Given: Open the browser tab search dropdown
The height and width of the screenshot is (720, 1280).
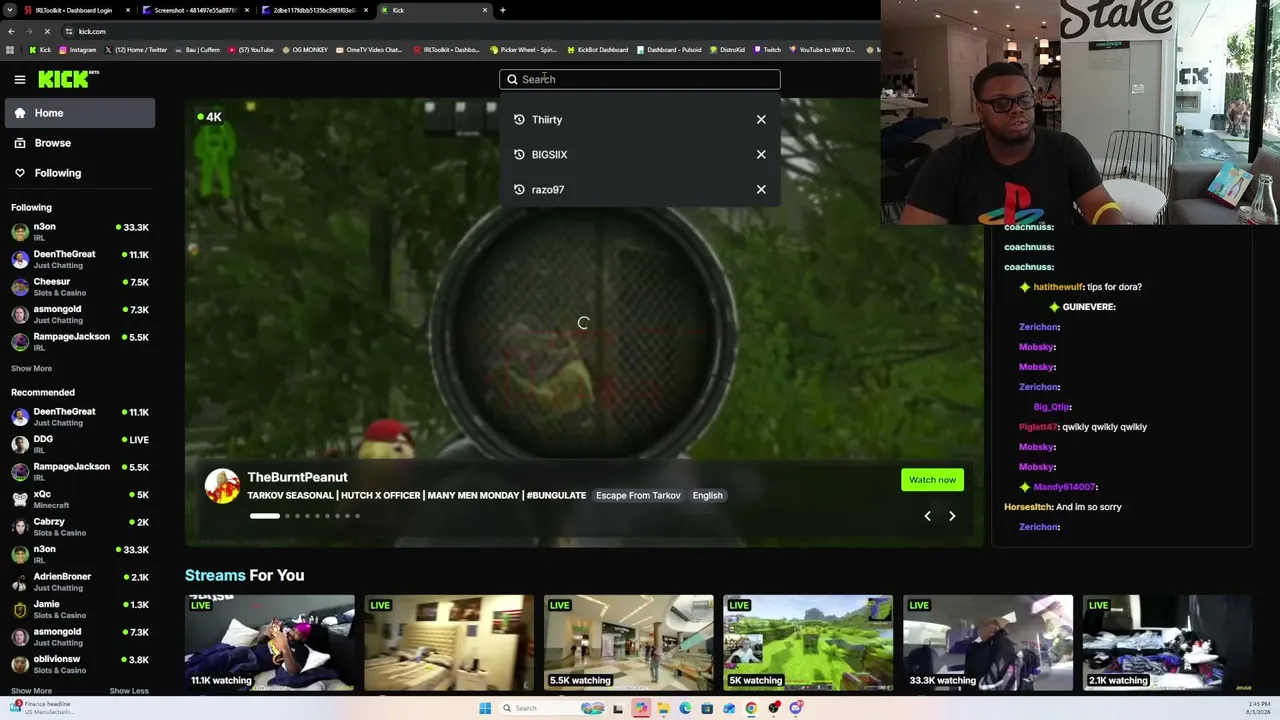Looking at the screenshot, I should click(10, 10).
